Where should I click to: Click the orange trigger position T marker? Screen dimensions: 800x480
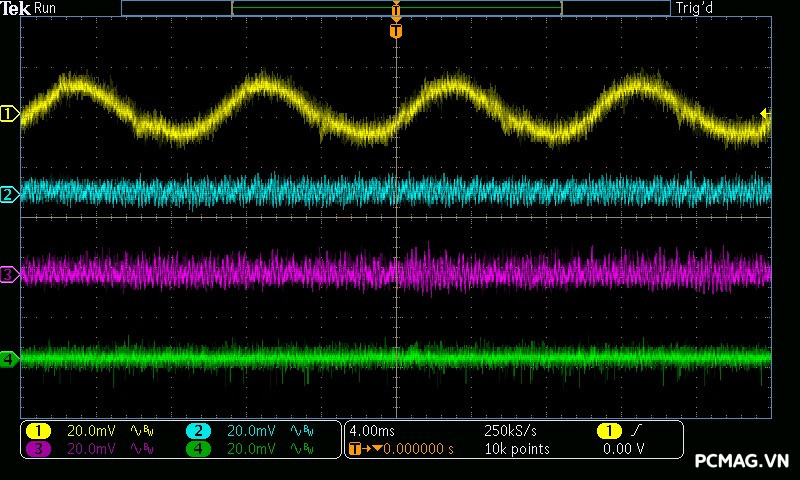tap(396, 32)
